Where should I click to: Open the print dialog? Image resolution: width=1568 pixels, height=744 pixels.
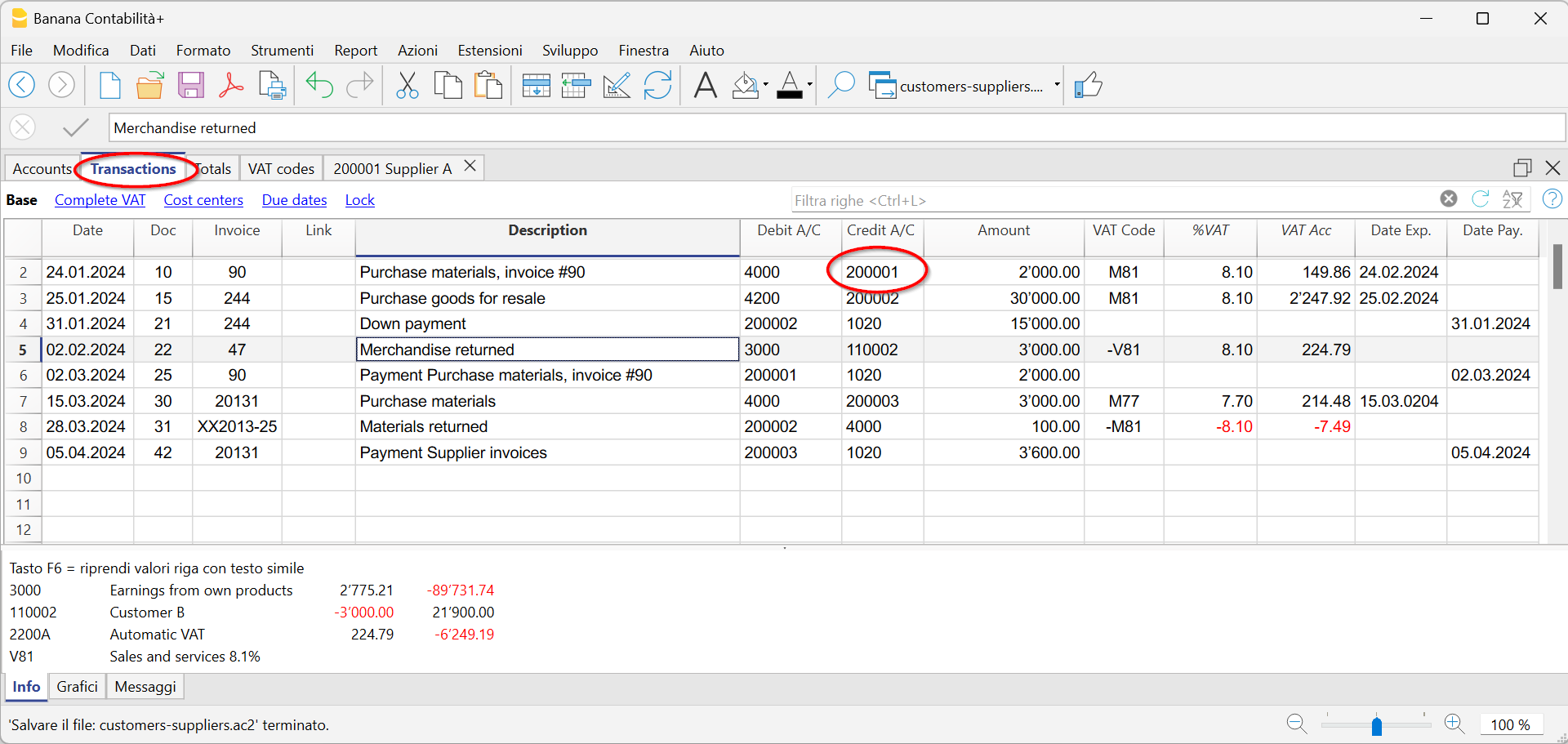click(272, 85)
